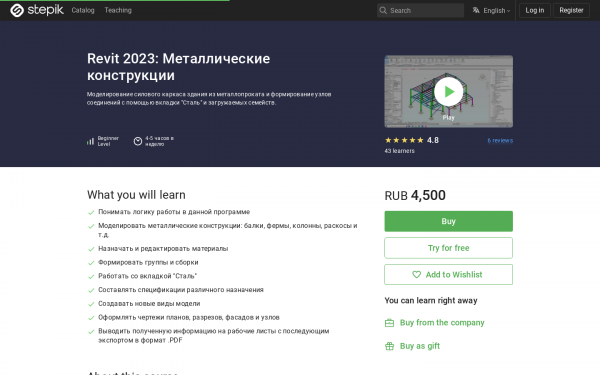The width and height of the screenshot is (600, 375).
Task: Click 'Составлять спецификации различного назначения' item
Action: pos(181,290)
